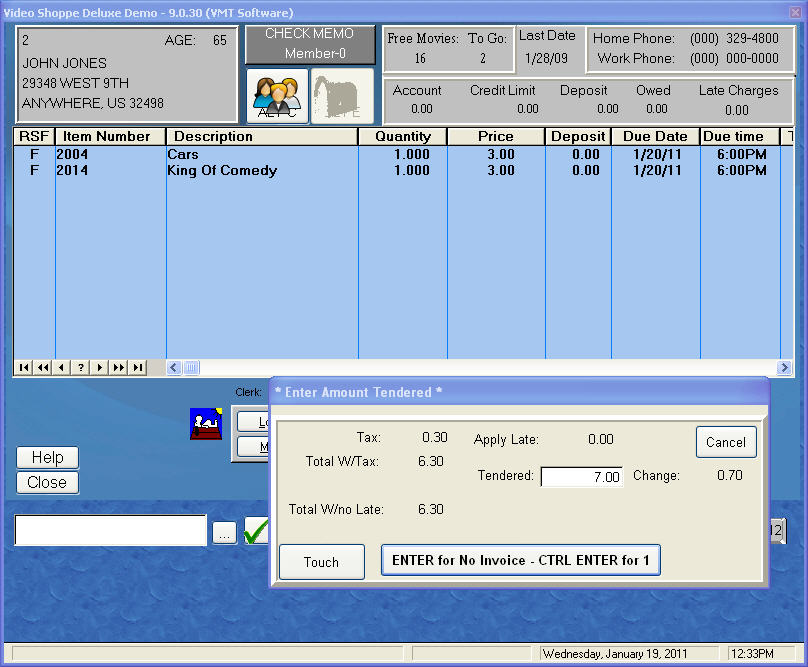
Task: Select the King Of Comedy row
Action: pos(221,171)
